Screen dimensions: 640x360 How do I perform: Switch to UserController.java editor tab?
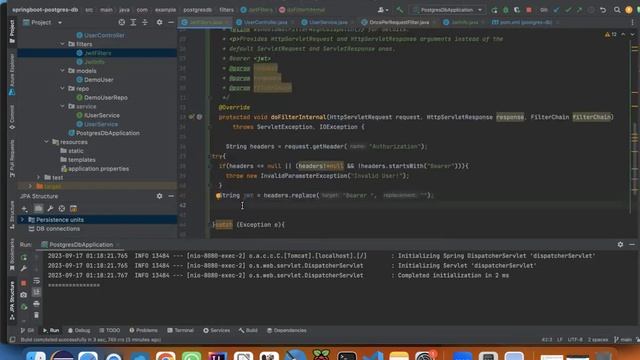(263, 22)
